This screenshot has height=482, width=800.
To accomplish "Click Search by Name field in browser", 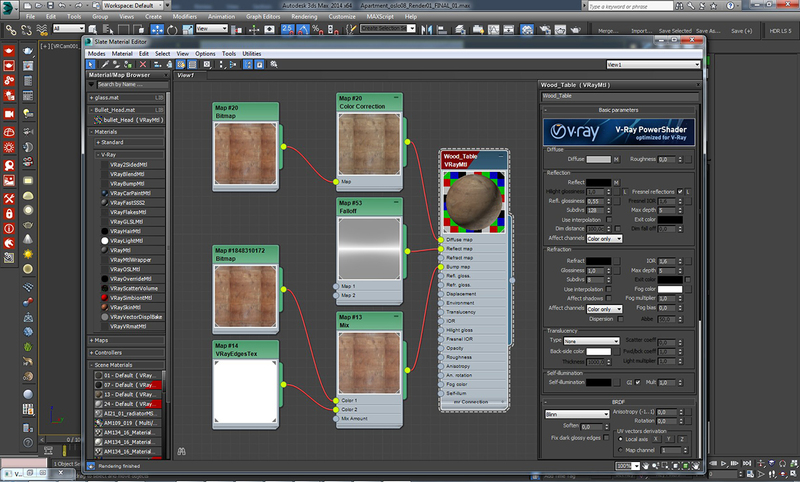I will pos(132,85).
